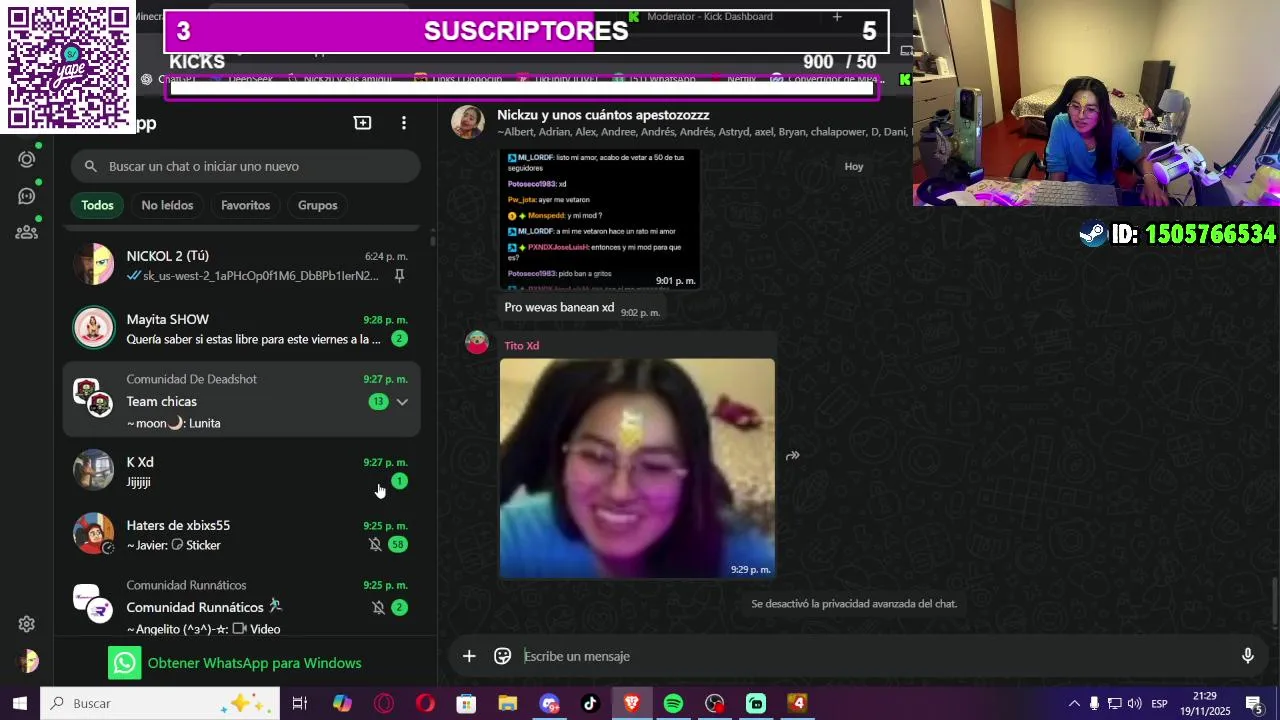Click the Comunidad De Deadshot community label
This screenshot has width=1280, height=720.
click(x=191, y=379)
